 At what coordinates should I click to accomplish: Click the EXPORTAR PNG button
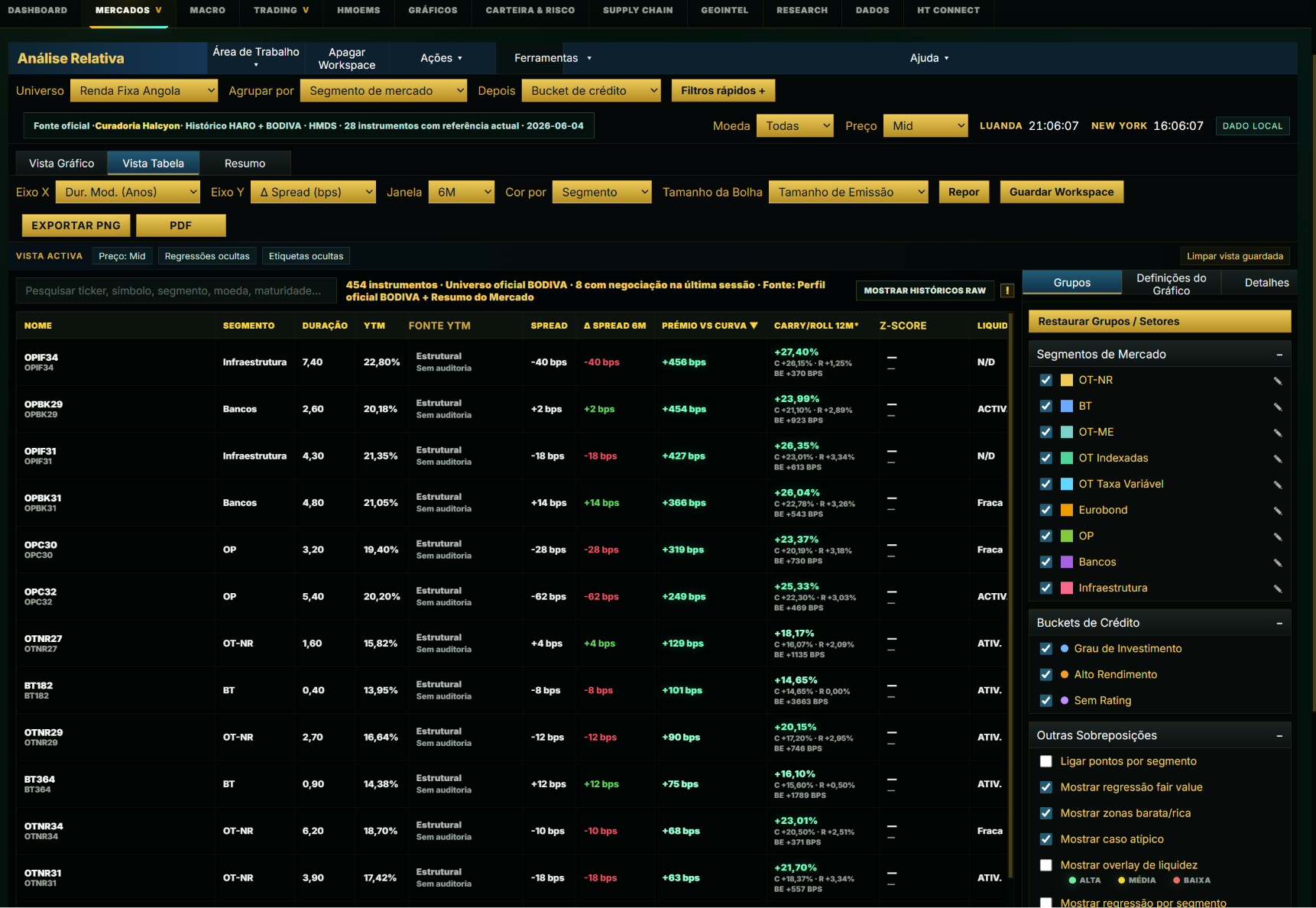76,225
